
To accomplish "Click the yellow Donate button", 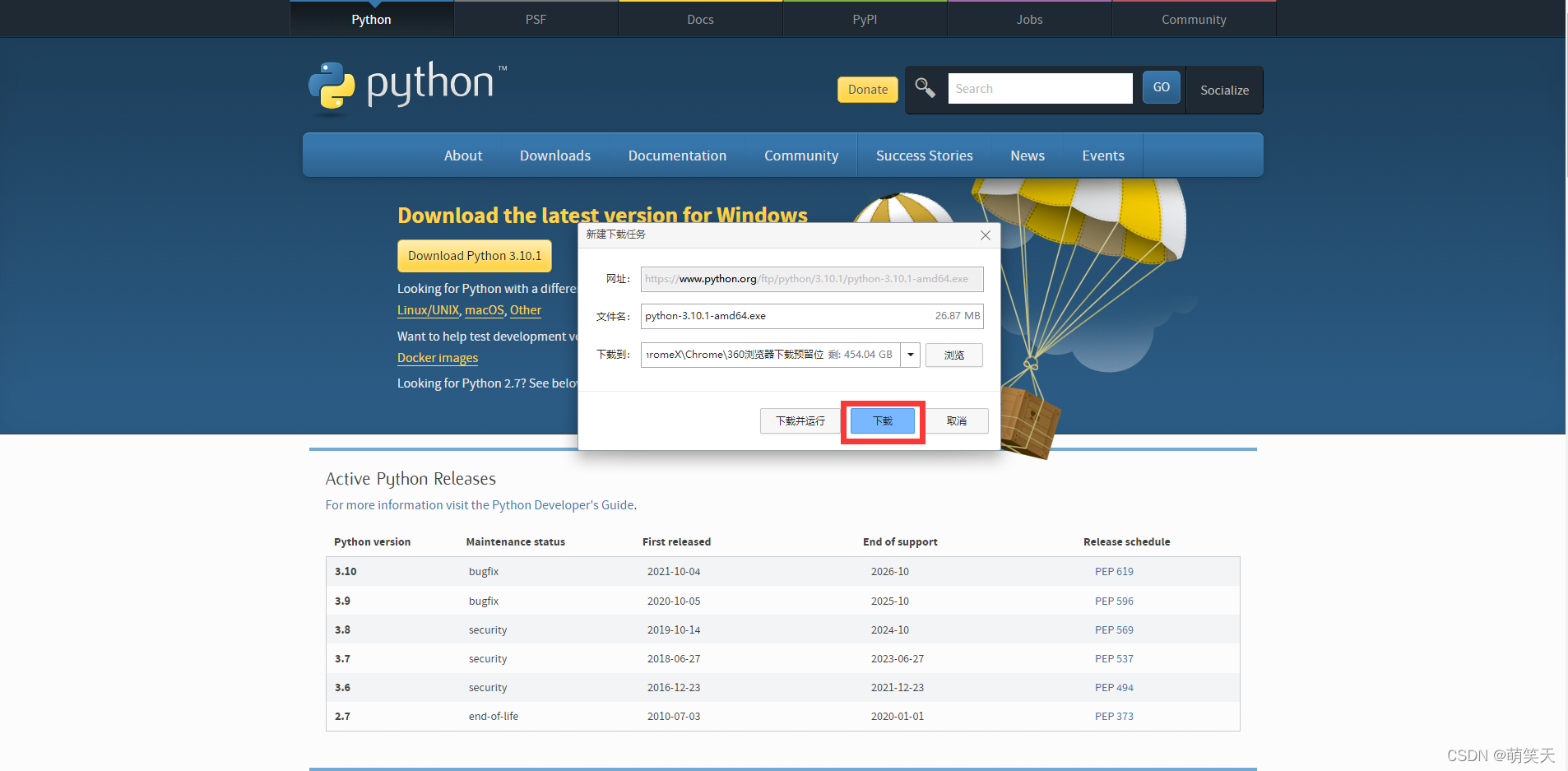I will click(x=867, y=90).
